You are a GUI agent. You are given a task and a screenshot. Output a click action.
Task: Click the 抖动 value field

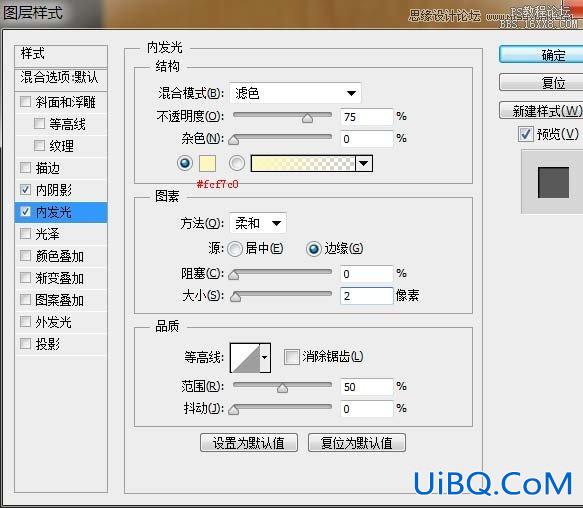367,409
